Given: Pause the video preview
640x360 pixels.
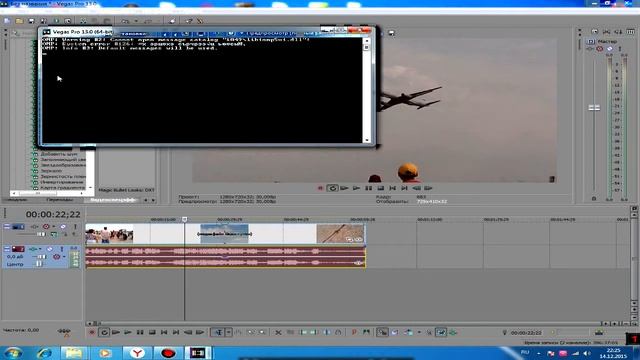Looking at the screenshot, I should tap(369, 188).
